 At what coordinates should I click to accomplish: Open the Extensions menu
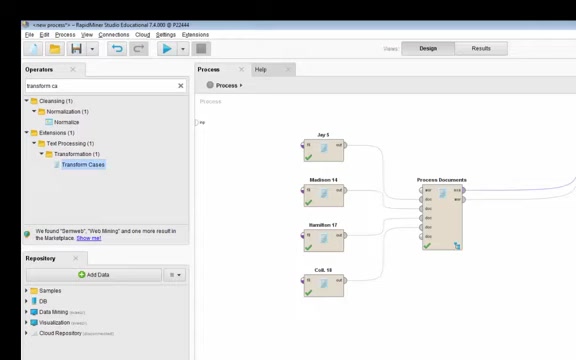pos(195,35)
